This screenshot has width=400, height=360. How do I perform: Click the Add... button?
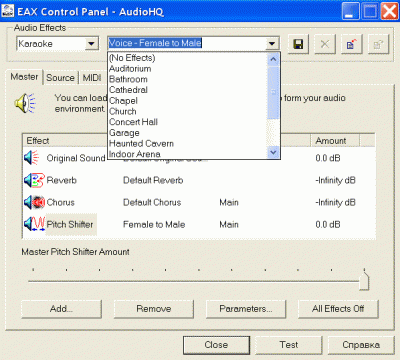pyautogui.click(x=61, y=309)
